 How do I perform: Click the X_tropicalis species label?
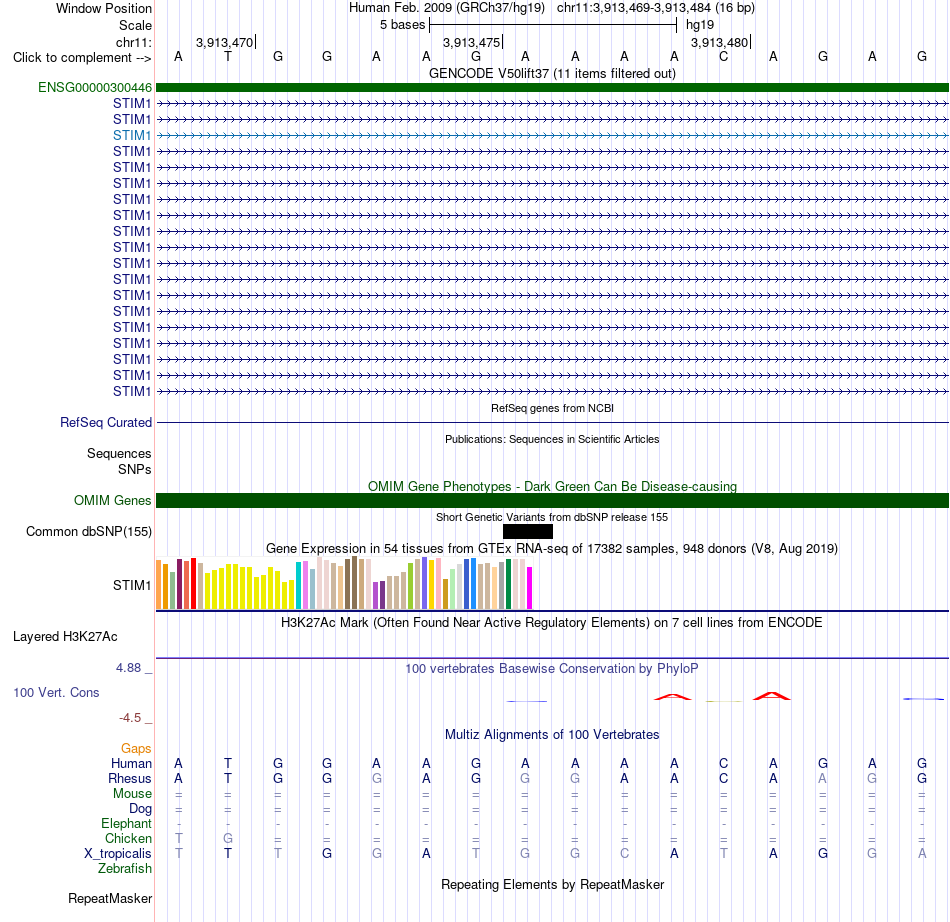coord(118,853)
